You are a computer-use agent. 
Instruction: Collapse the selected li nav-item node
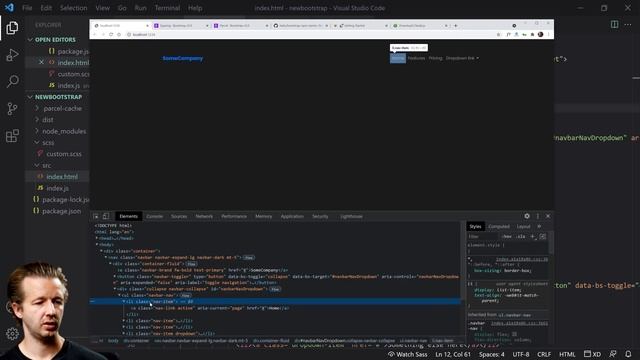124,302
